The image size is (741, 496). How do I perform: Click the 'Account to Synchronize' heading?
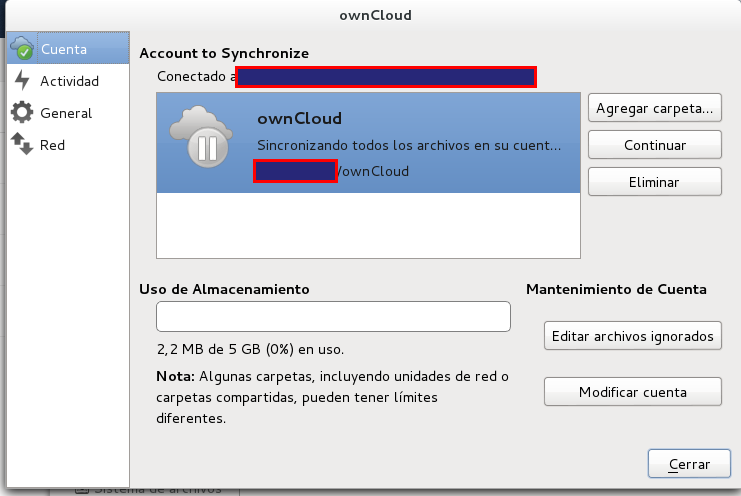click(224, 53)
